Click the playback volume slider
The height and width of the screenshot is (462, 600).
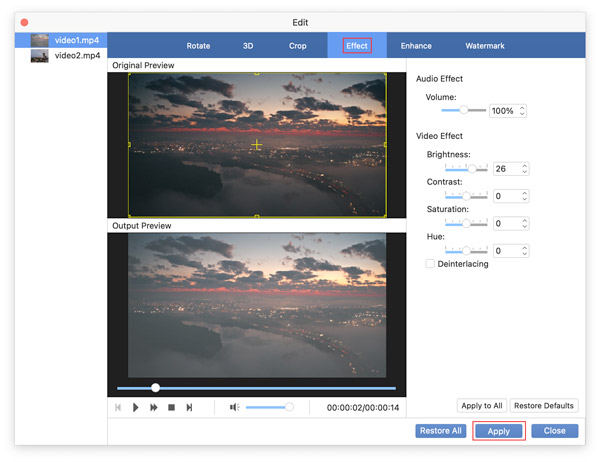[269, 407]
